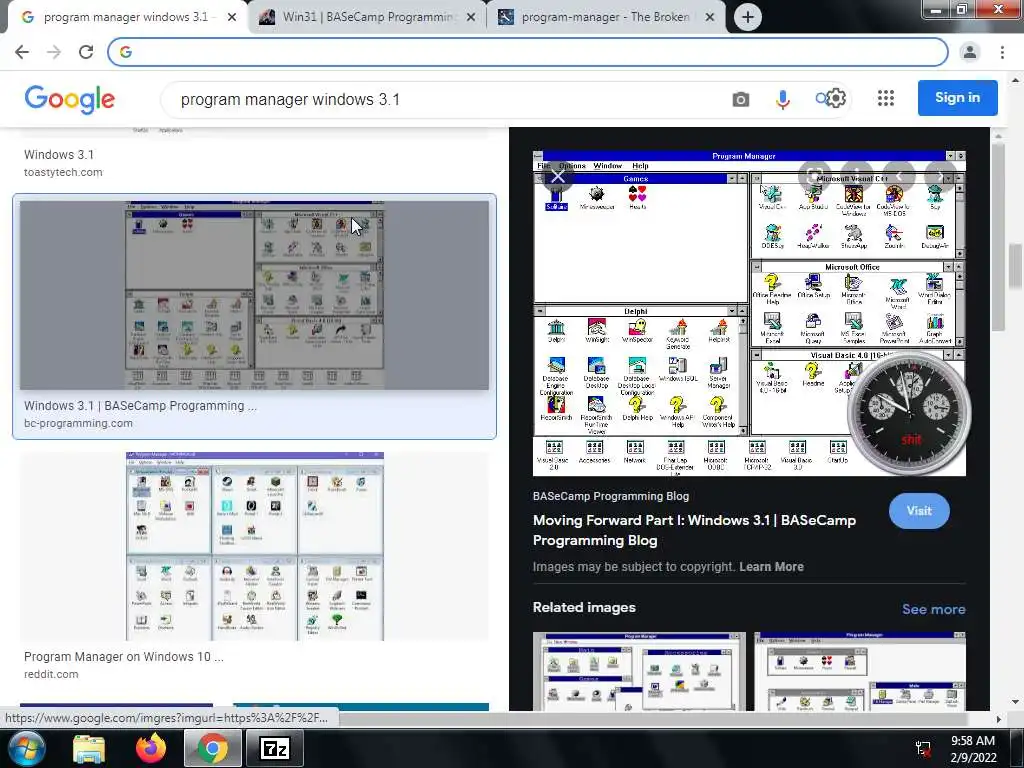1024x768 pixels.
Task: Go to the next image in the preview
Action: click(x=941, y=176)
